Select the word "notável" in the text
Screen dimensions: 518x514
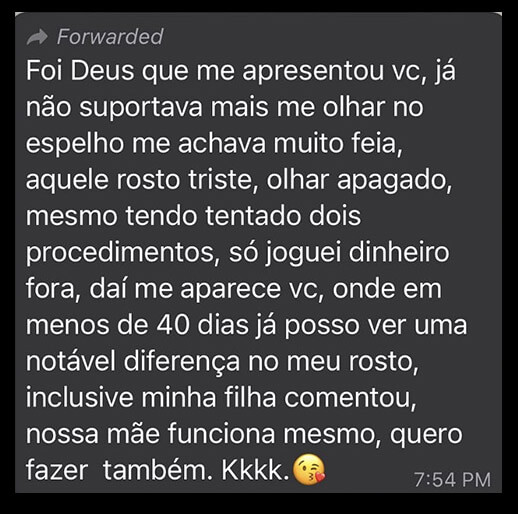tap(71, 361)
